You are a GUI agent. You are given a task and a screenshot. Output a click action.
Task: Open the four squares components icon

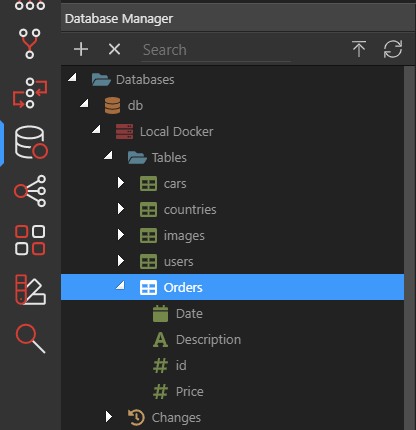30,240
